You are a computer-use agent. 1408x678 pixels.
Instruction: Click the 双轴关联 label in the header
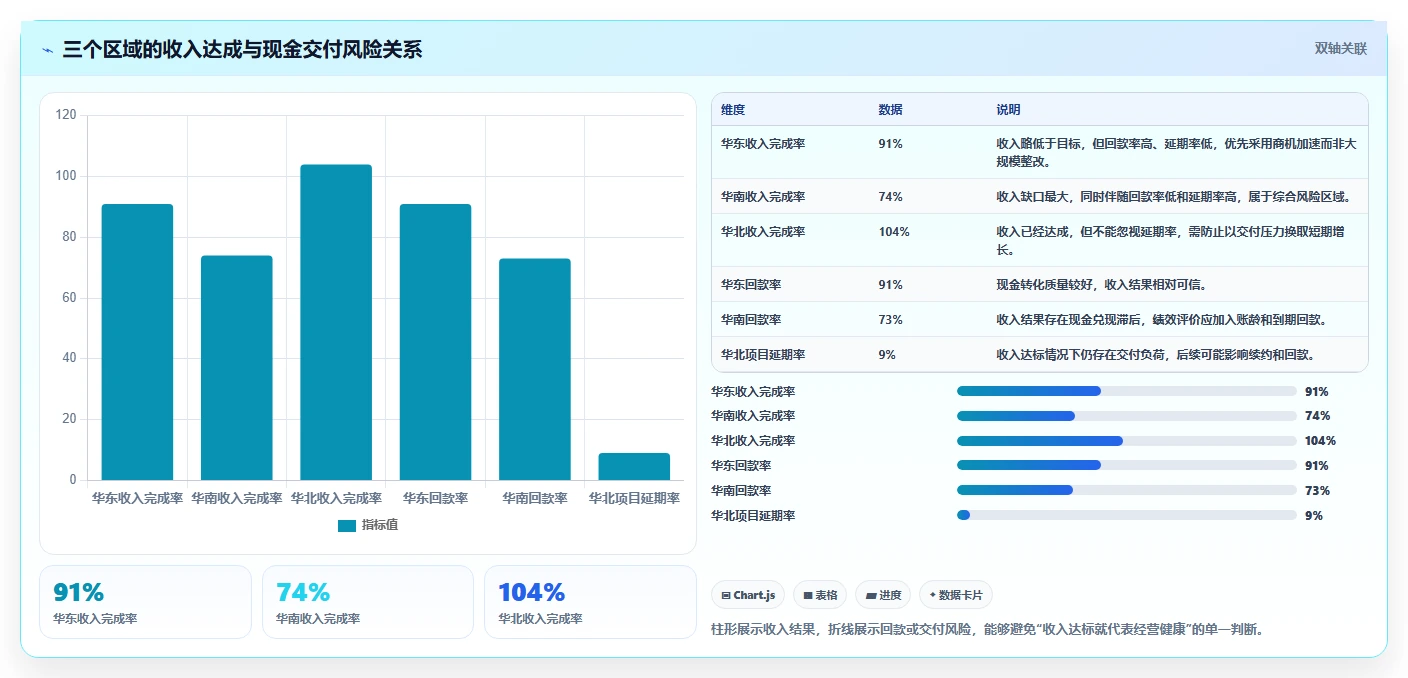pos(1340,48)
